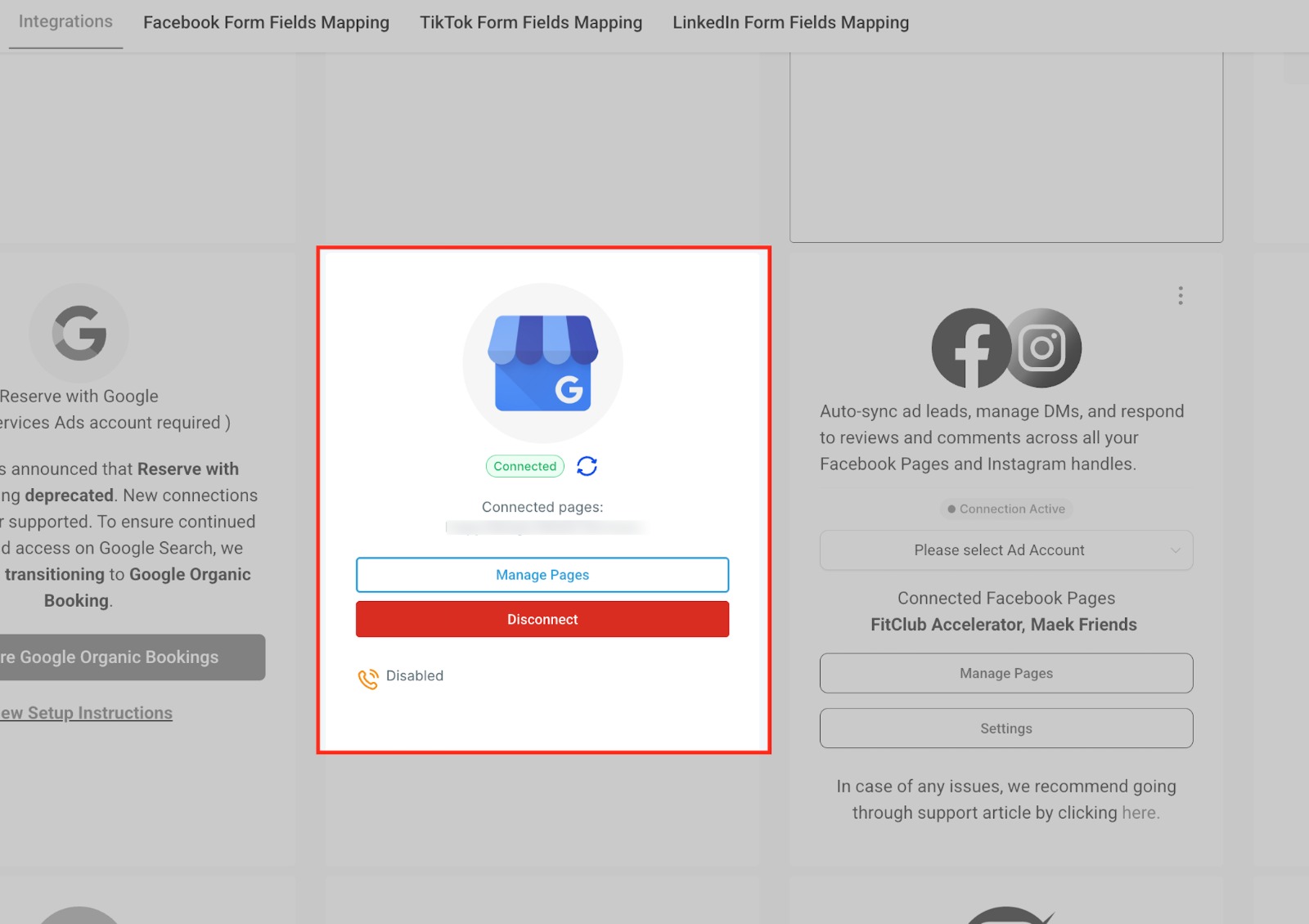This screenshot has height=924, width=1309.
Task: Click the red Disconnect button
Action: (542, 619)
